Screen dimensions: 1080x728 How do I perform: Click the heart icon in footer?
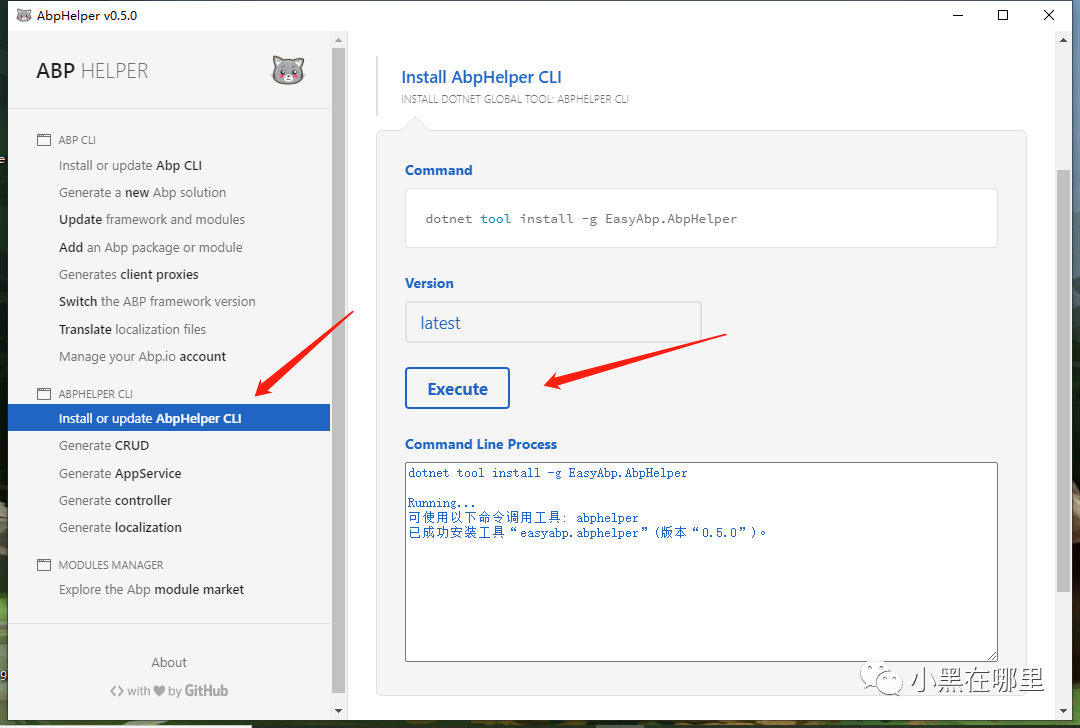pyautogui.click(x=159, y=691)
